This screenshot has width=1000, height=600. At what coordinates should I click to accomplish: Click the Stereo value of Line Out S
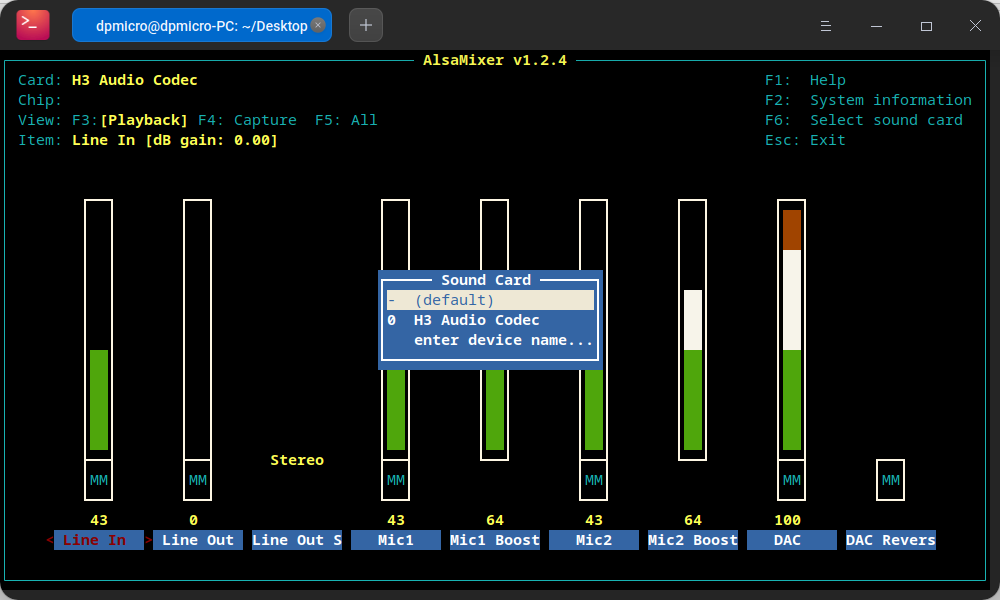(297, 460)
